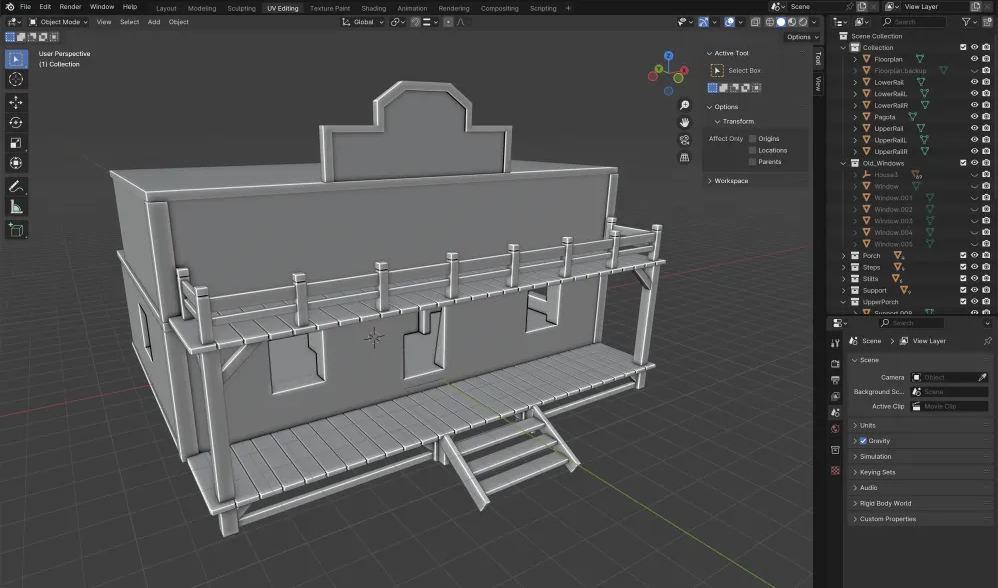This screenshot has height=588, width=998.
Task: Click the Options button in viewport header
Action: tap(801, 37)
